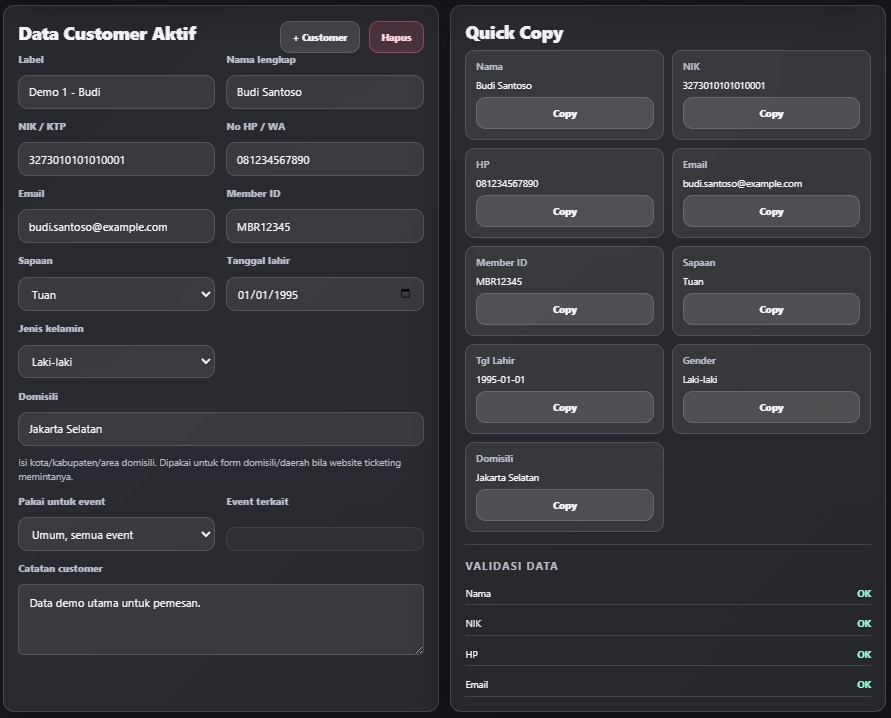The image size is (891, 718).
Task: Open the Sapaan dropdown showing Tuan
Action: point(116,294)
